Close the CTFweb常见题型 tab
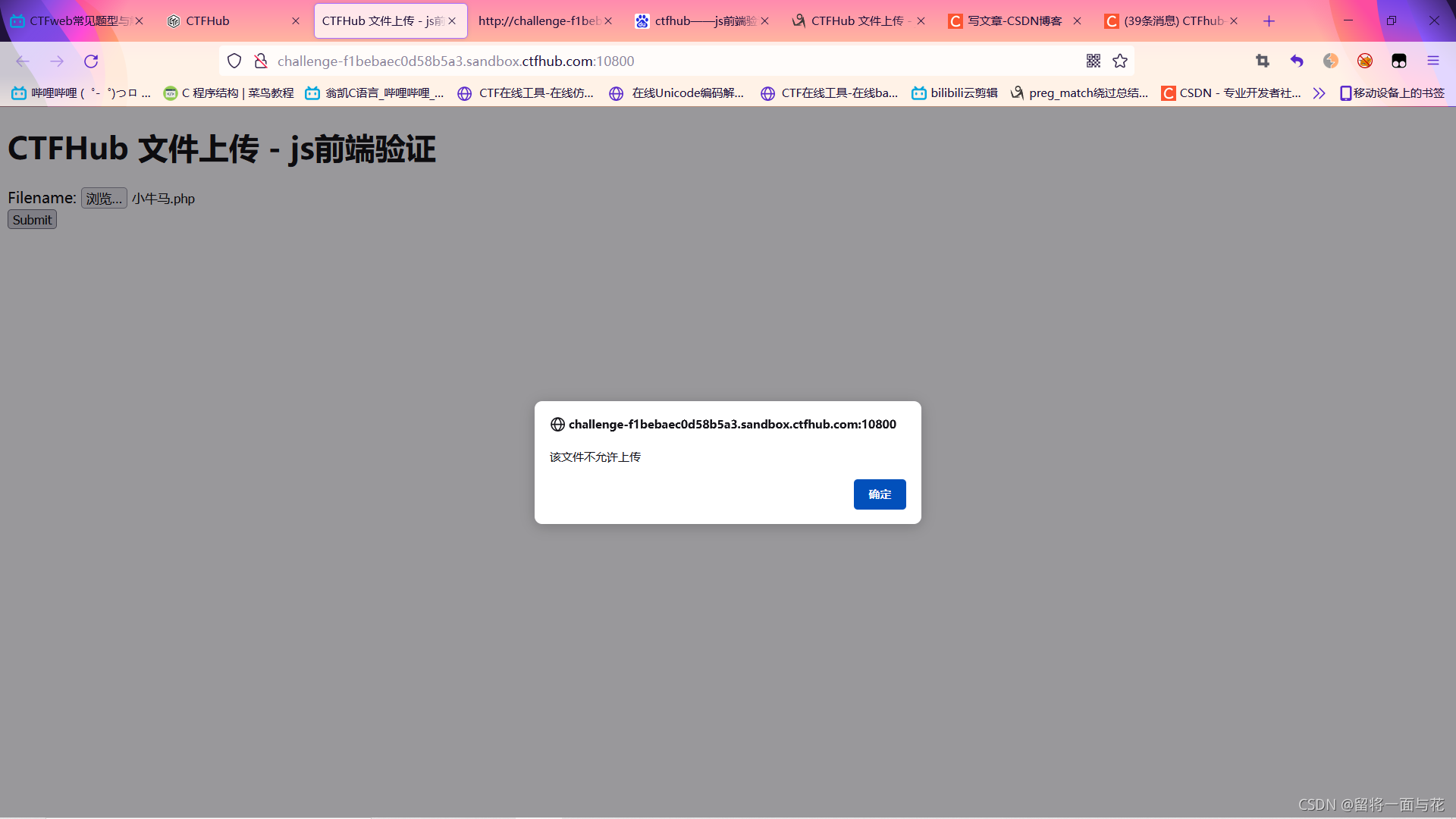This screenshot has width=1456, height=819. [140, 21]
